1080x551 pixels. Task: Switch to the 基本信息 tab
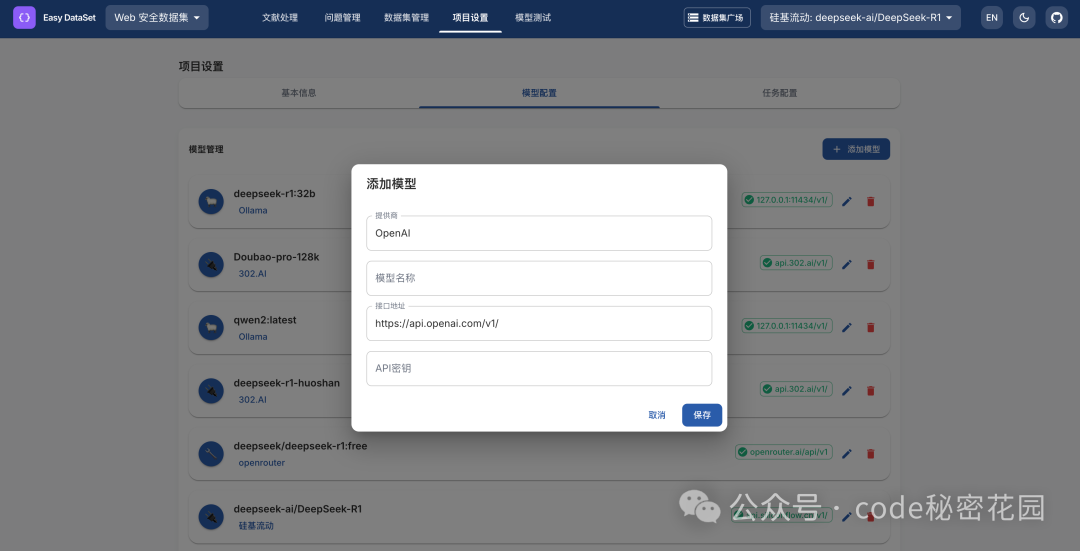coord(299,93)
